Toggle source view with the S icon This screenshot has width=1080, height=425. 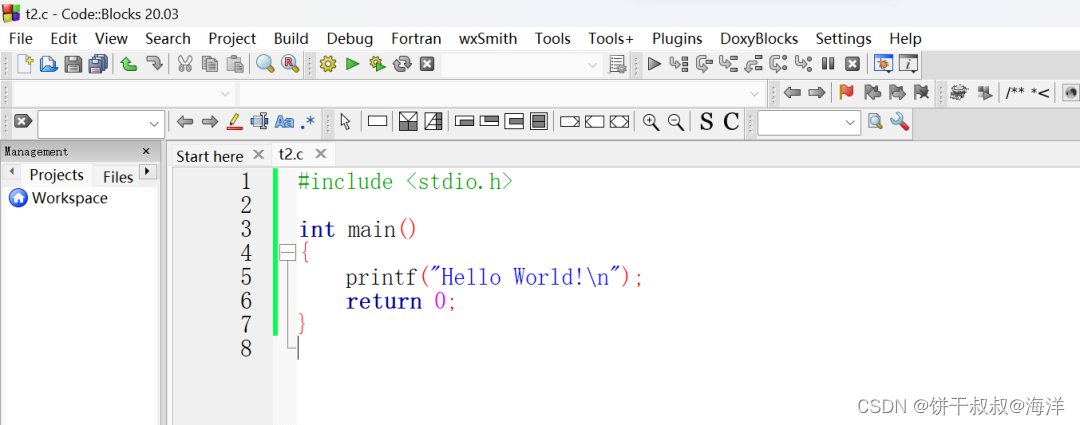pos(706,122)
